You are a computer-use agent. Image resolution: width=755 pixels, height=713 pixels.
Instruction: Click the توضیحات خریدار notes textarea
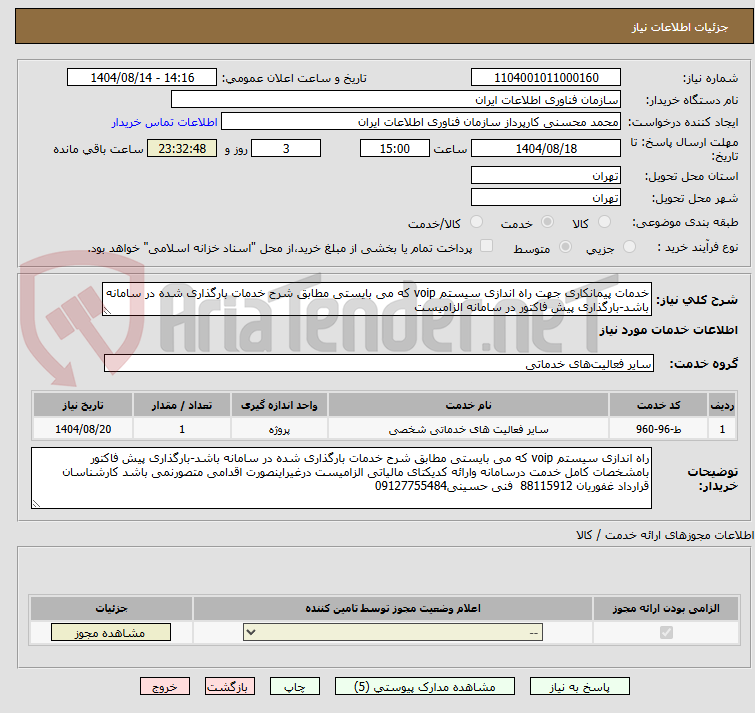pos(341,478)
